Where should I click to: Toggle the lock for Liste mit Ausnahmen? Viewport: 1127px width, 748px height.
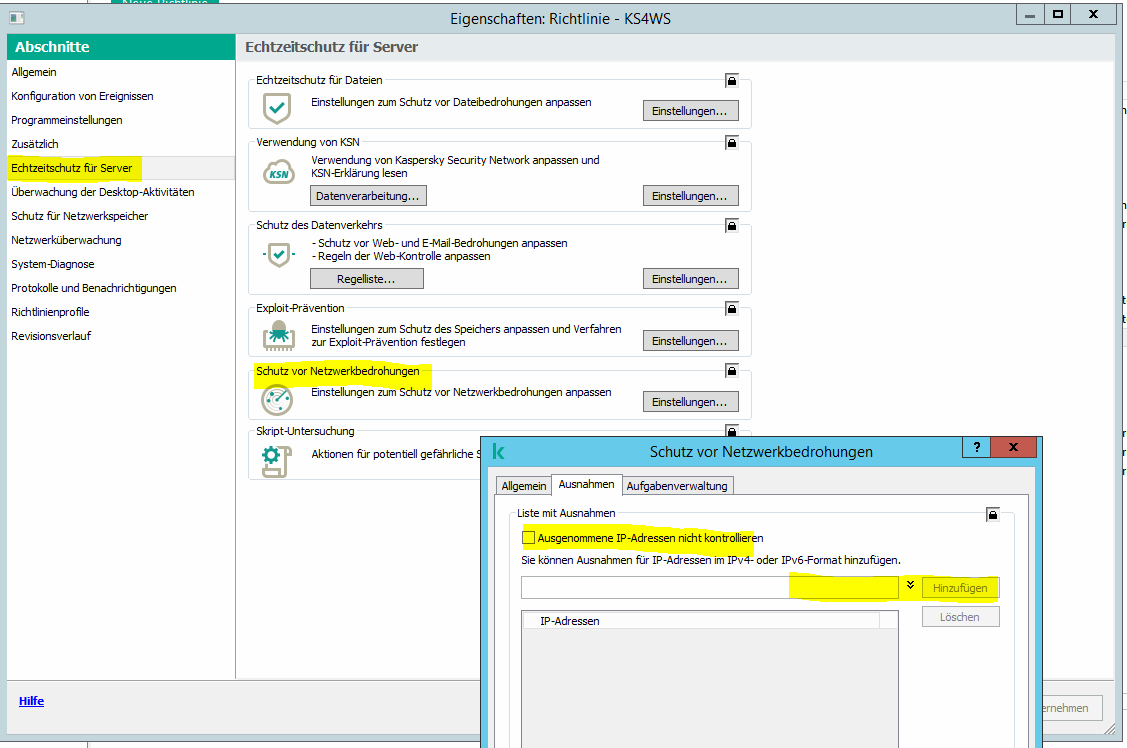pos(992,515)
